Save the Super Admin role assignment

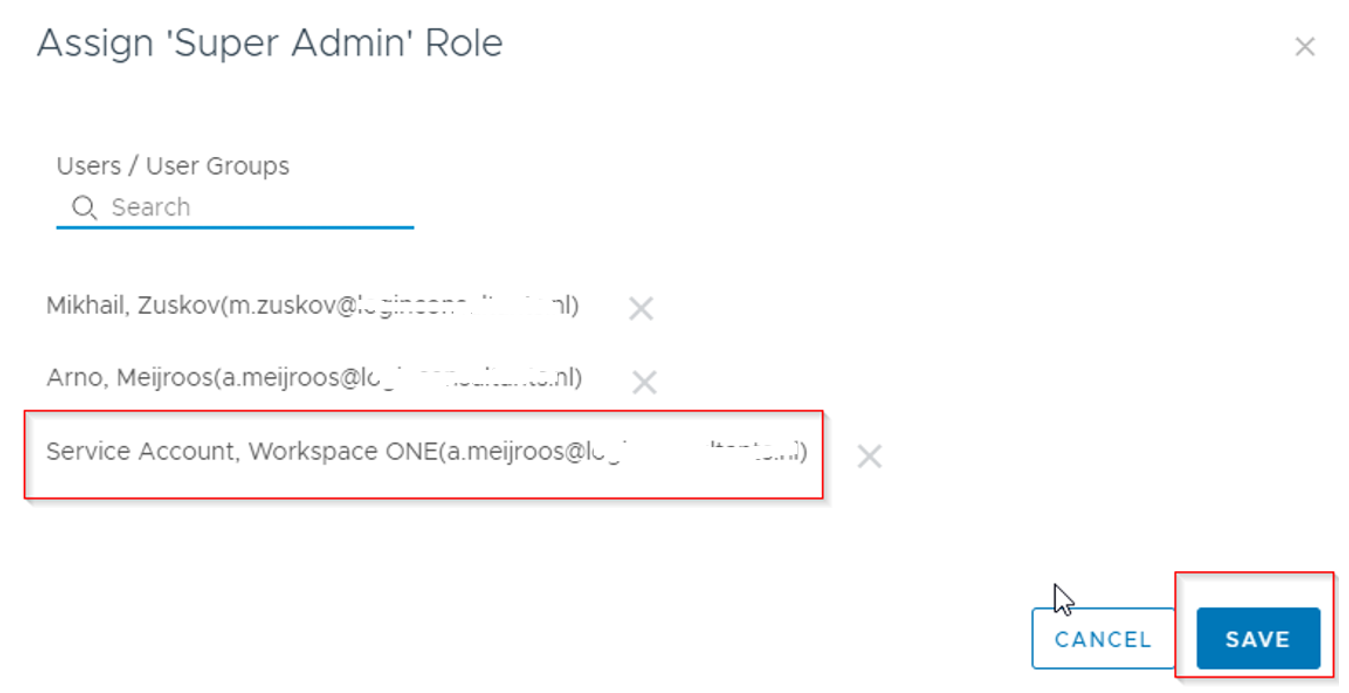(1259, 638)
